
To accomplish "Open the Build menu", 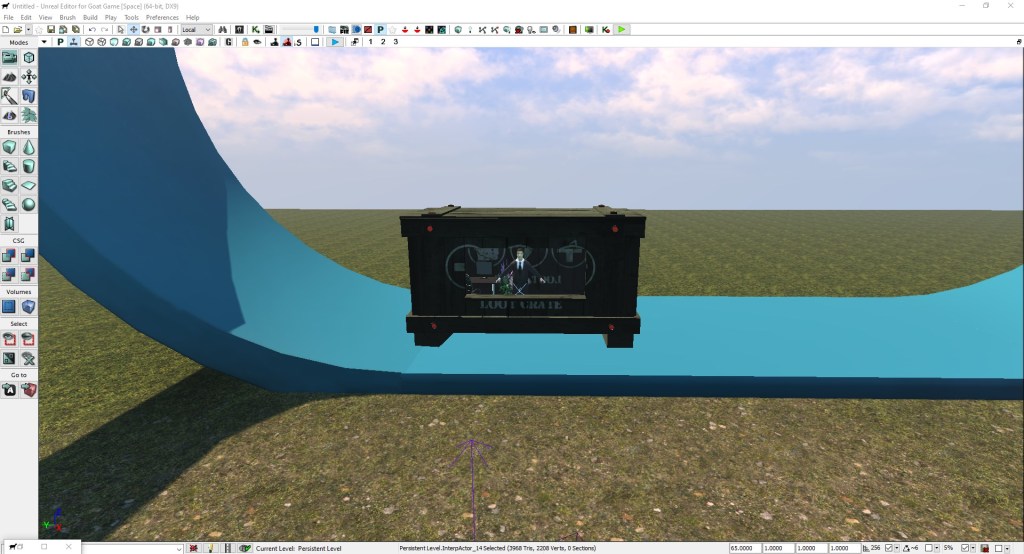I will coord(90,18).
